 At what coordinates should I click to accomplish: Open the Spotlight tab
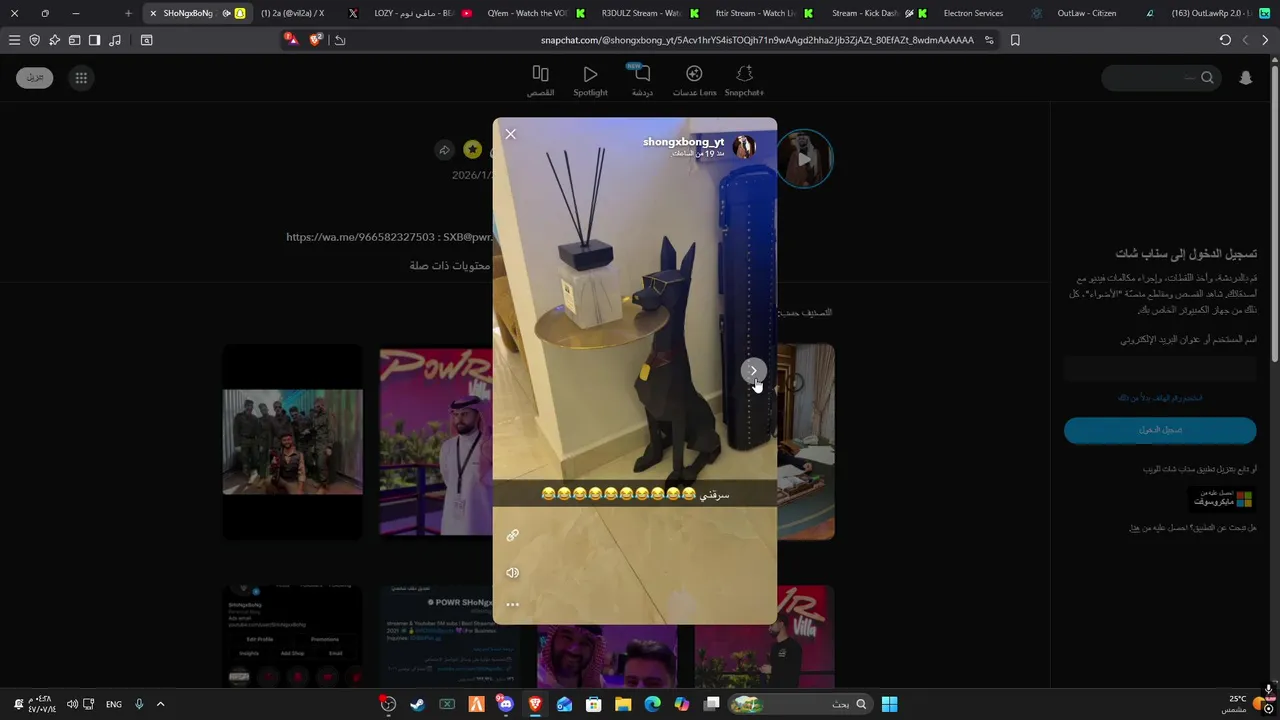[x=590, y=81]
